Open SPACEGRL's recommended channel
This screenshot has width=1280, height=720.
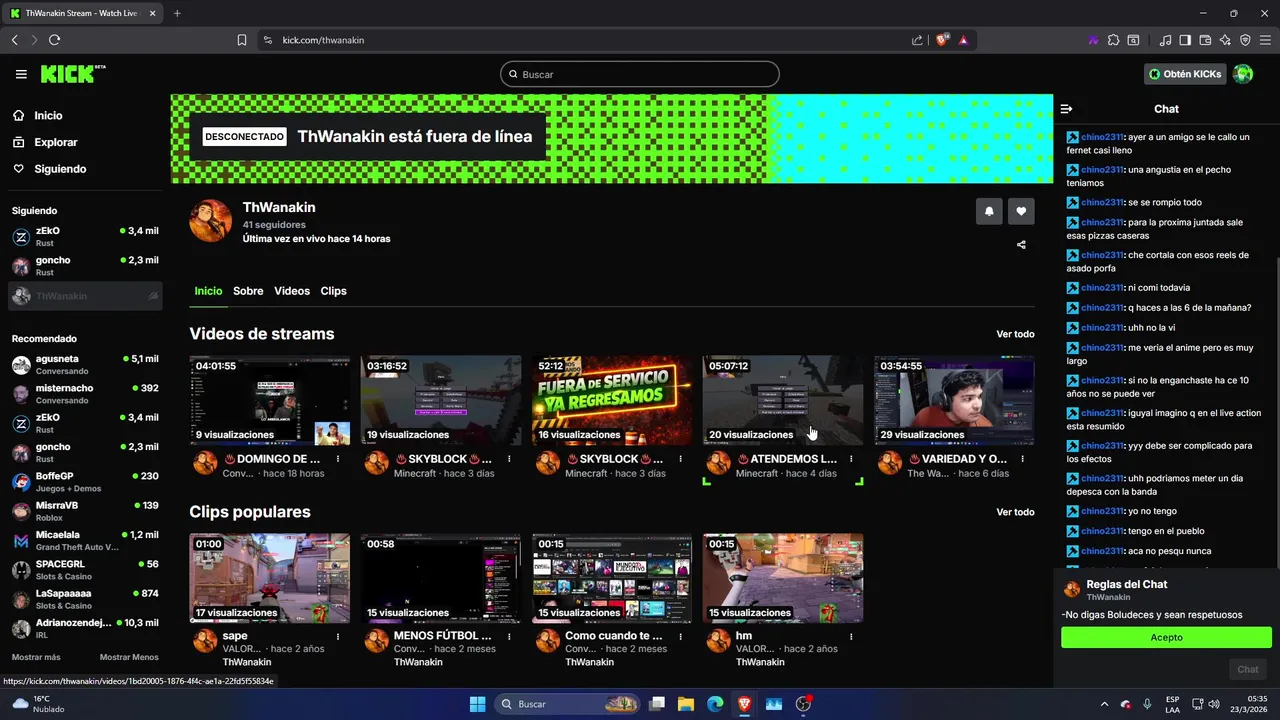(85, 570)
